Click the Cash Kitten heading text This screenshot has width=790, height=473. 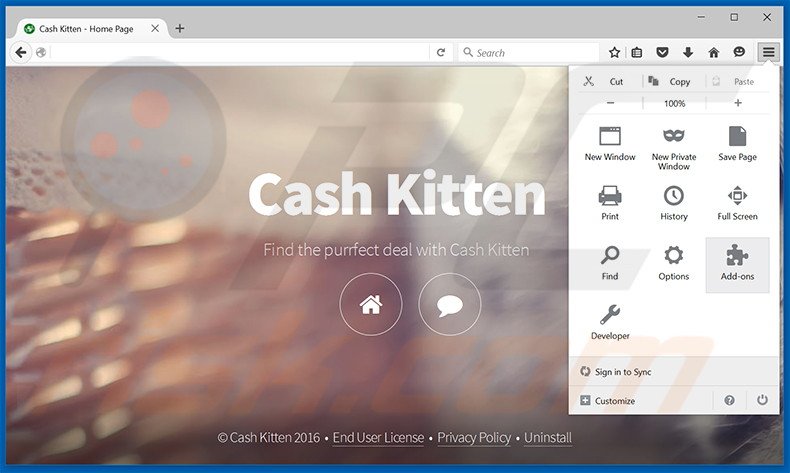point(397,194)
